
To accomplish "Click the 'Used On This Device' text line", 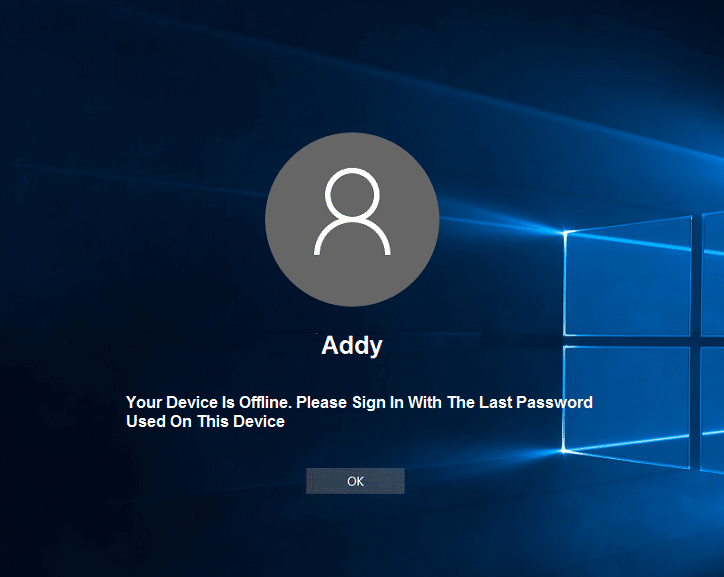I will pos(205,422).
